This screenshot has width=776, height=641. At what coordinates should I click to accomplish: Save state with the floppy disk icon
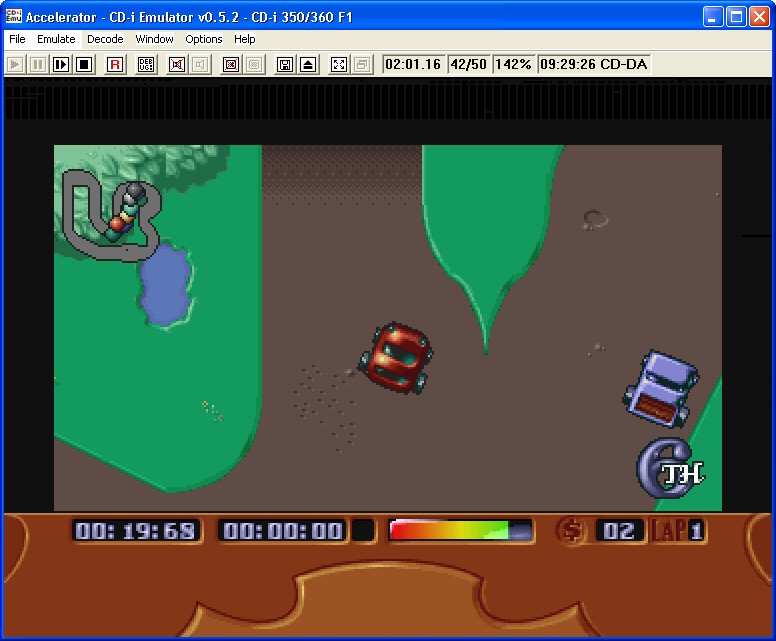(285, 64)
